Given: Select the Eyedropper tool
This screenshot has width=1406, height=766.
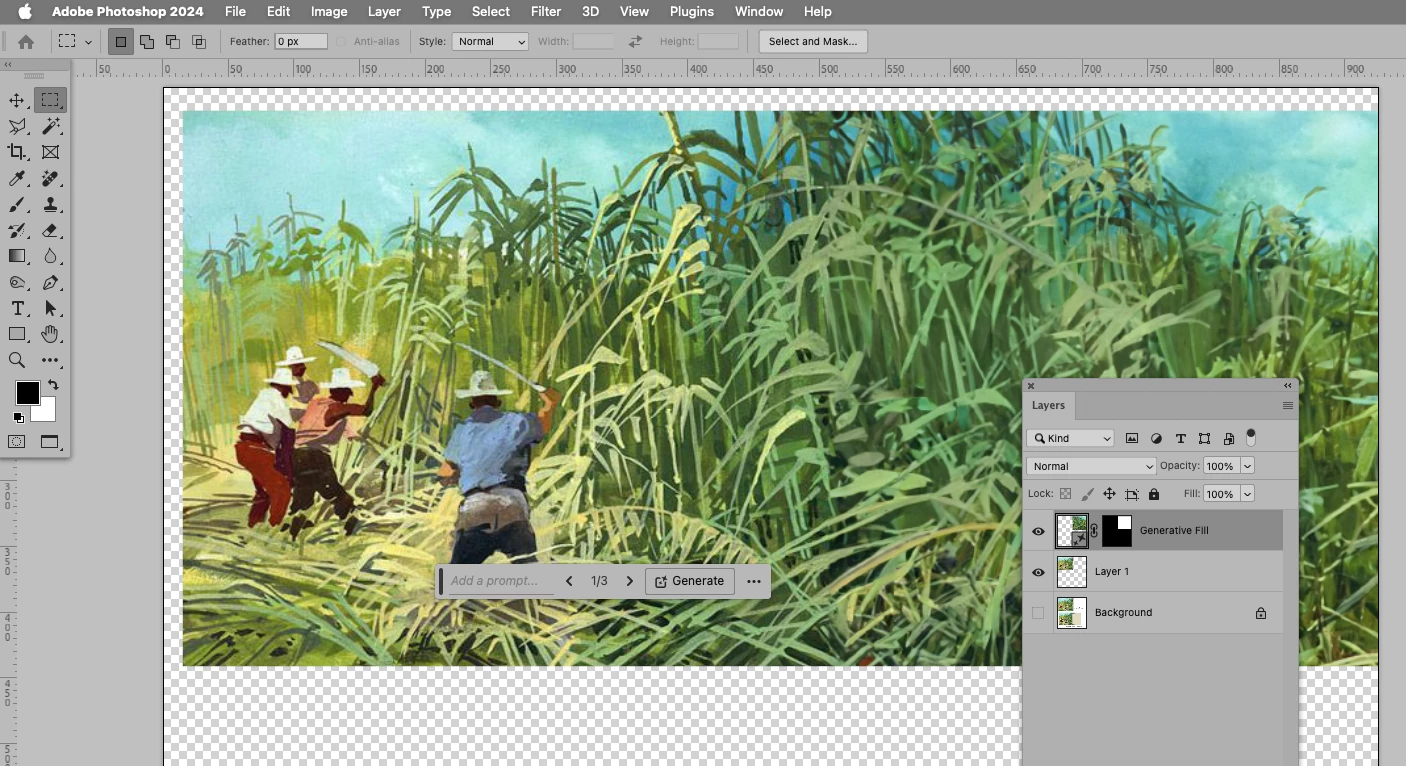Looking at the screenshot, I should click(x=17, y=178).
